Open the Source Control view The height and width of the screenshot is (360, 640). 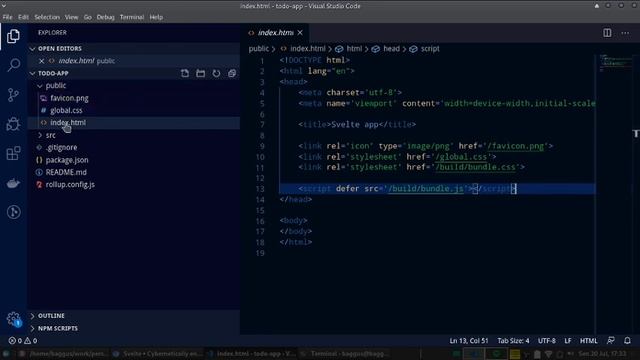(x=13, y=95)
